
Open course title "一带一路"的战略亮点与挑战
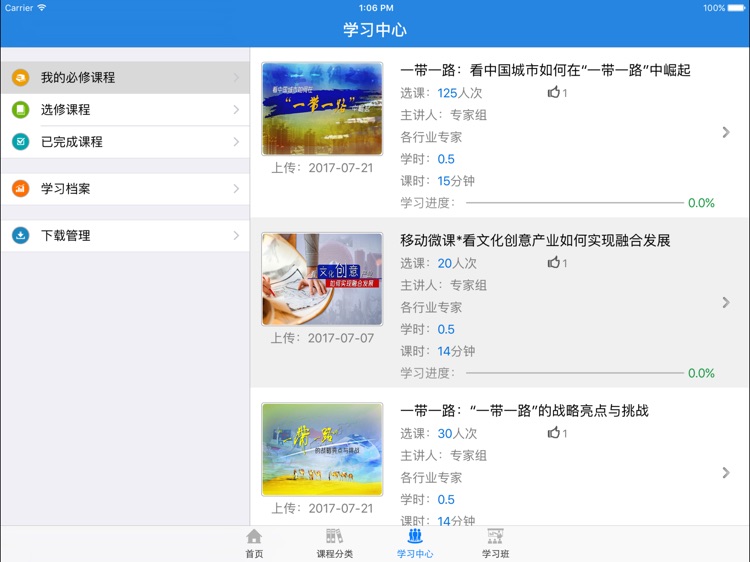(524, 411)
